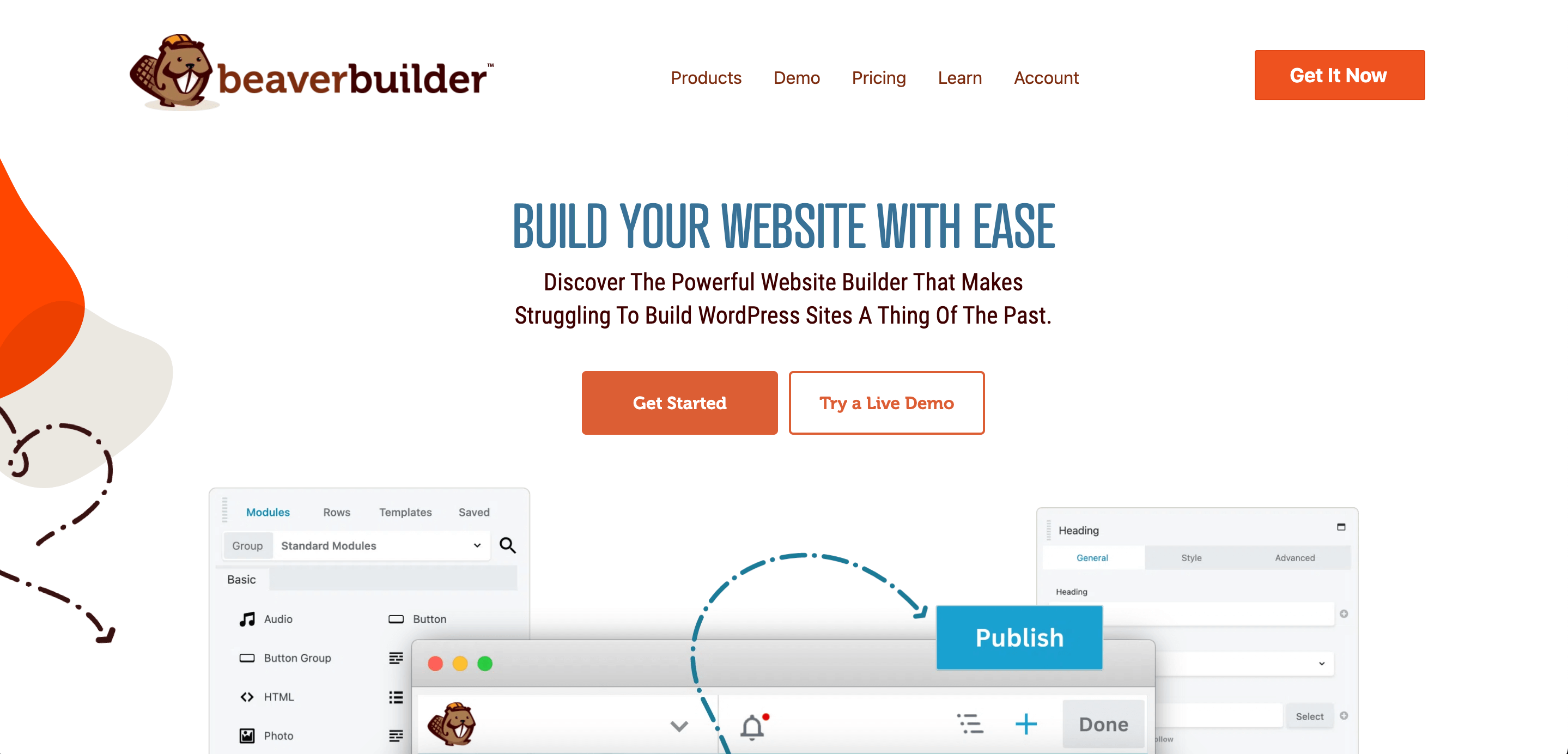Viewport: 1568px width, 754px height.
Task: Click the search icon in modules panel
Action: [x=509, y=545]
